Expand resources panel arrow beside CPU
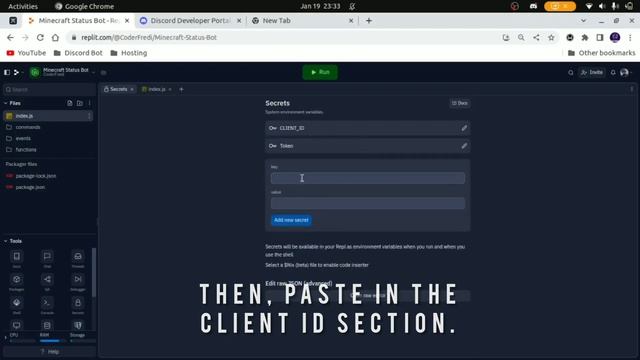 5,338
